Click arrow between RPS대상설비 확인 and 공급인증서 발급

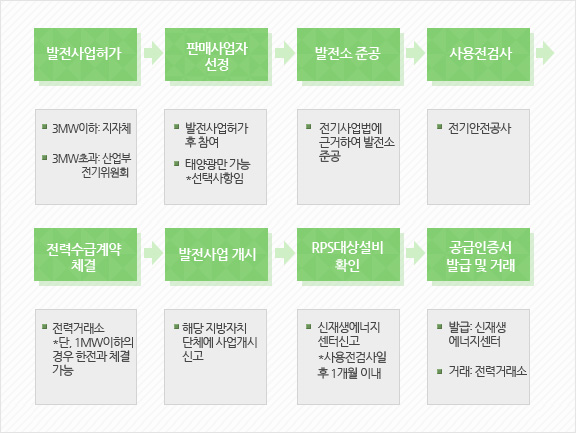pos(415,253)
